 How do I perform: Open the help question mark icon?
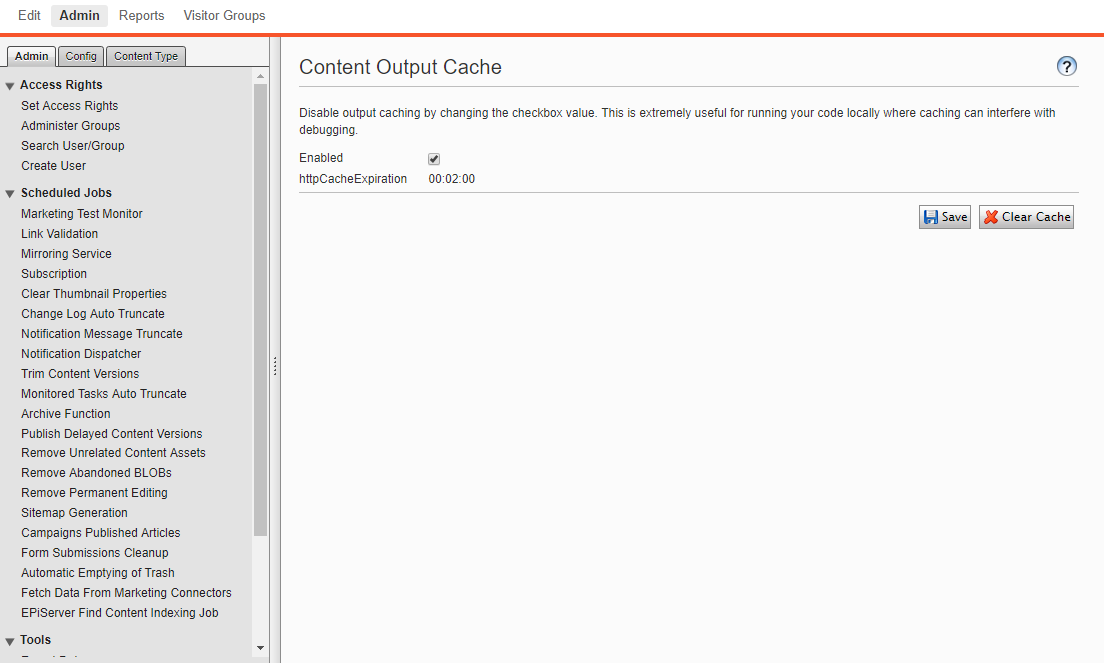pos(1066,66)
